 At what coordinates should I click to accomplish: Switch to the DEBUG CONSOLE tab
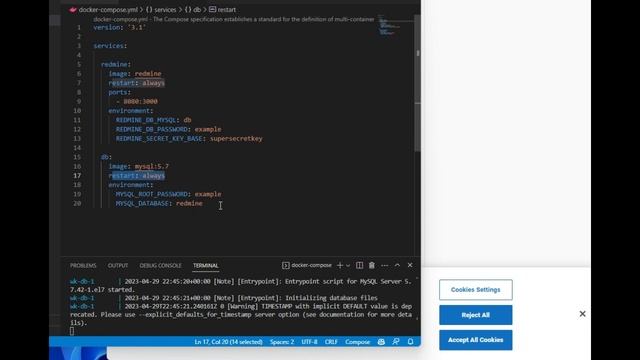[x=160, y=266]
